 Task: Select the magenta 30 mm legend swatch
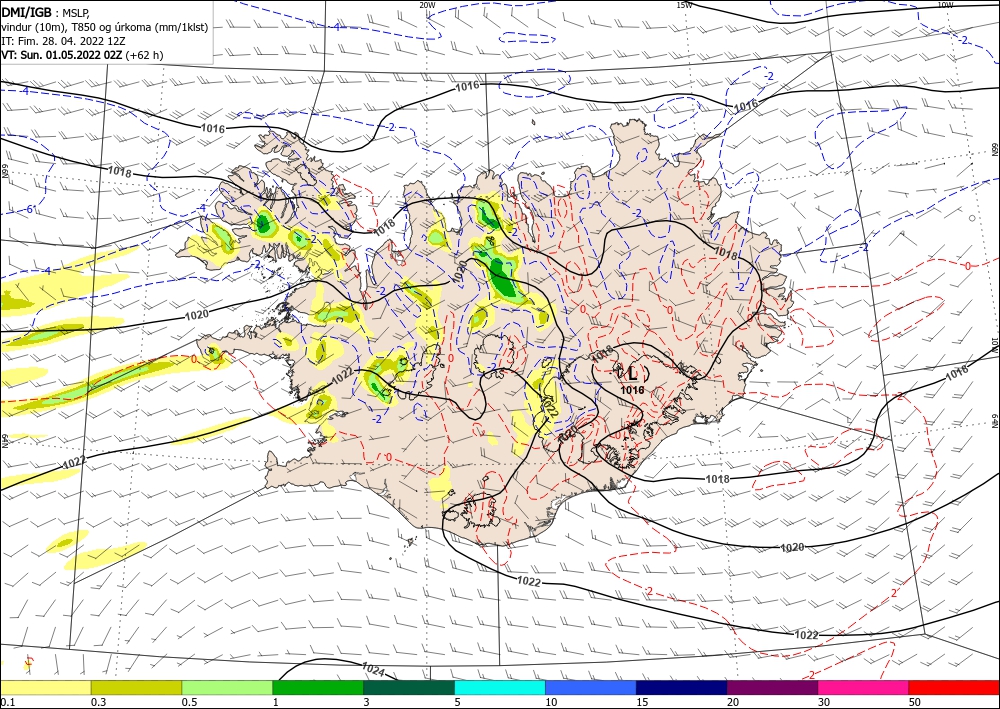[864, 688]
